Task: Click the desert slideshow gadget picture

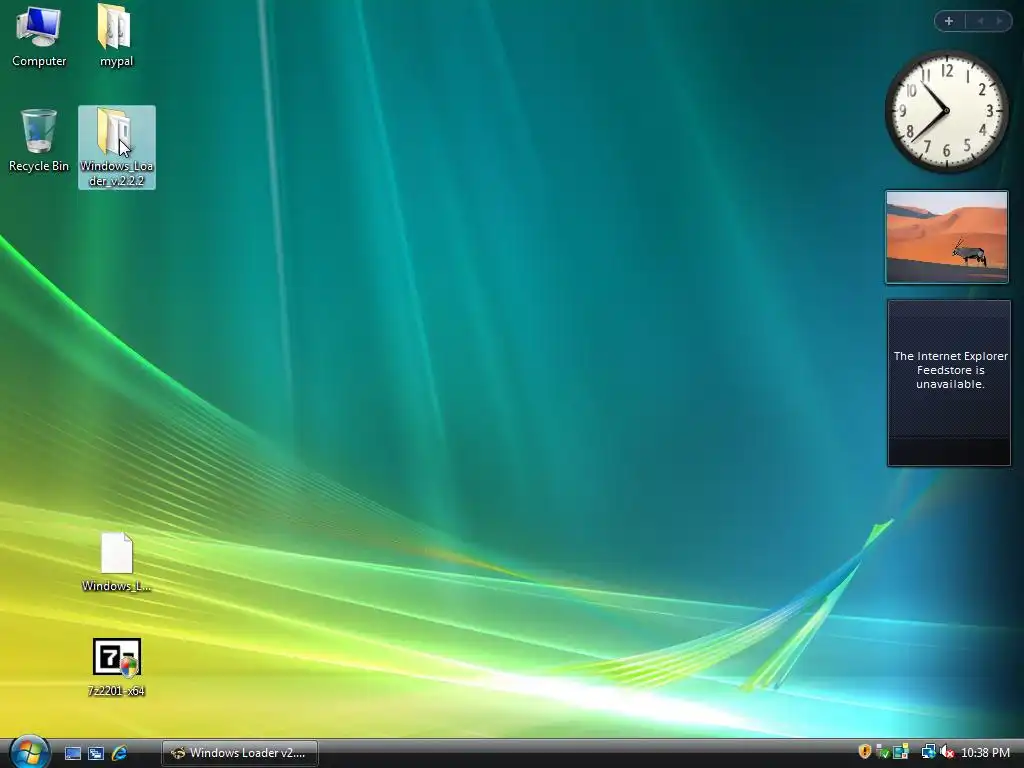Action: point(946,237)
